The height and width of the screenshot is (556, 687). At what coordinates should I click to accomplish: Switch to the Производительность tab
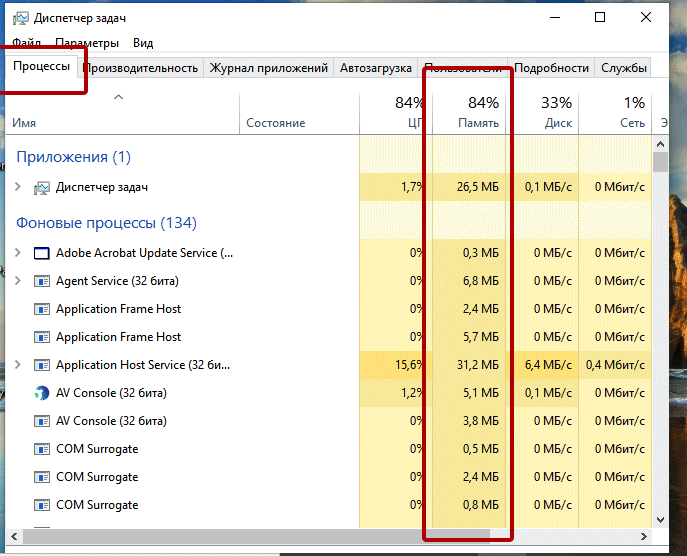(x=140, y=68)
